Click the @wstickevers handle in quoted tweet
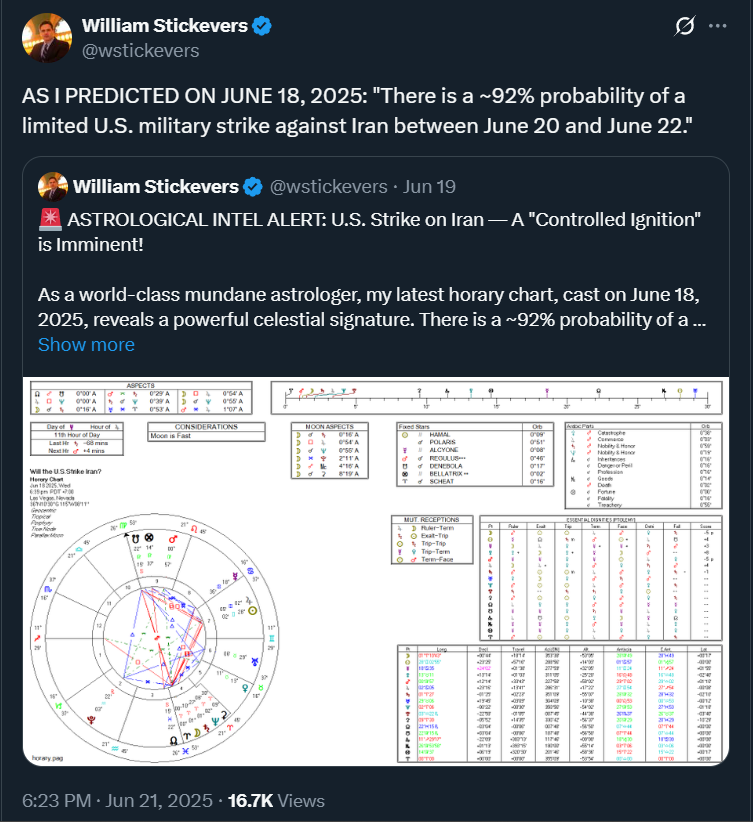Image resolution: width=753 pixels, height=822 pixels. tap(328, 187)
